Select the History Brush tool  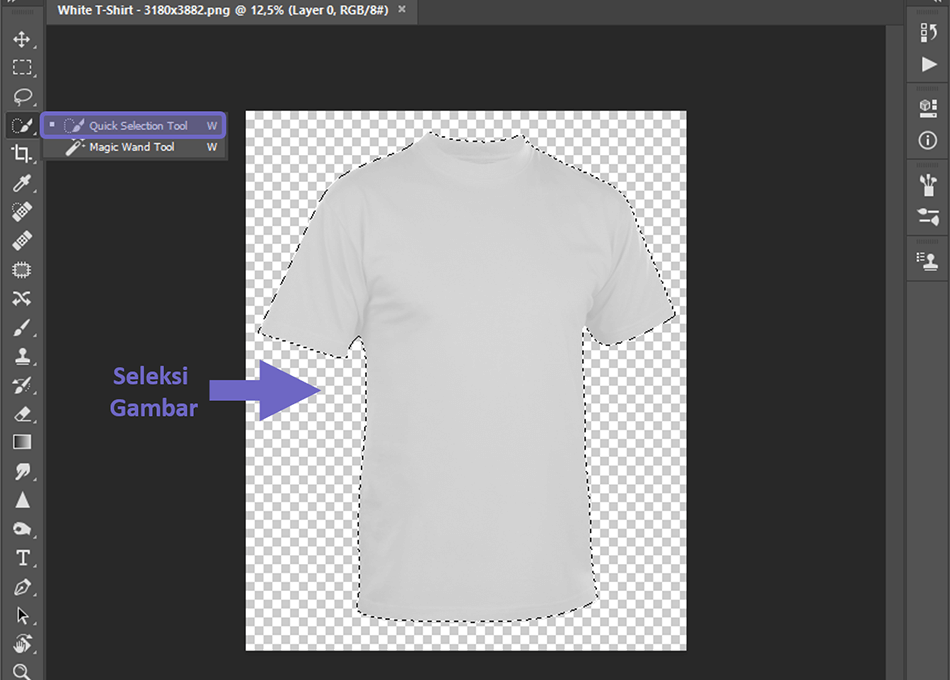22,385
